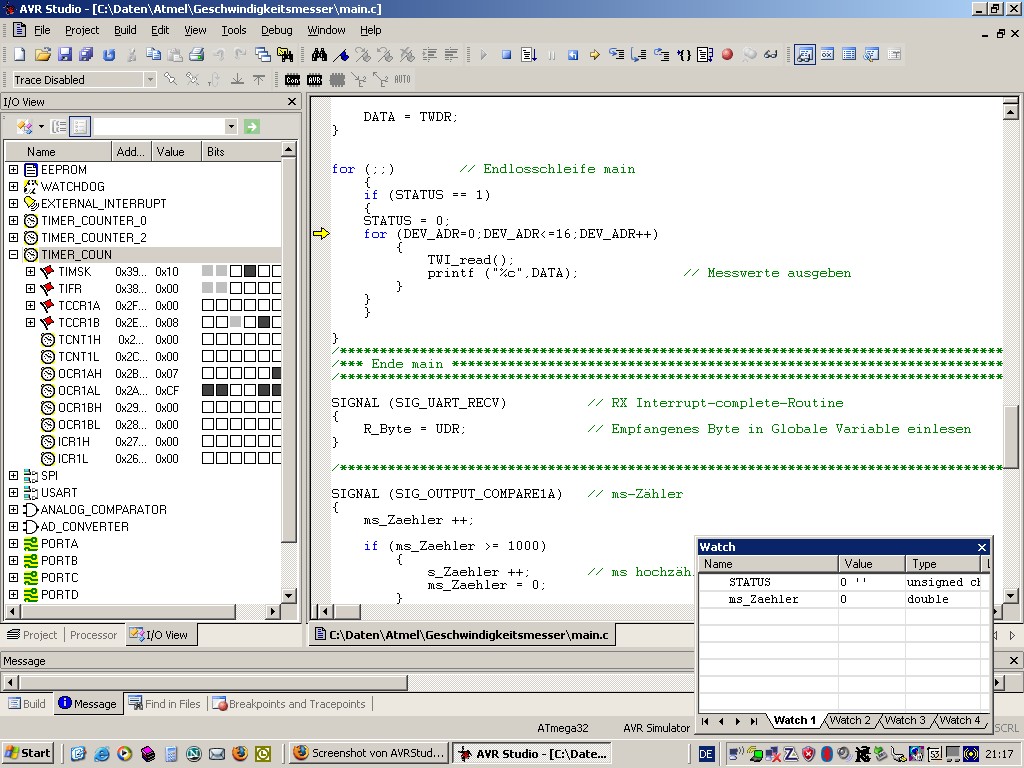The image size is (1024, 768).
Task: Expand the EEPROM node in I/O View
Action: coord(13,169)
